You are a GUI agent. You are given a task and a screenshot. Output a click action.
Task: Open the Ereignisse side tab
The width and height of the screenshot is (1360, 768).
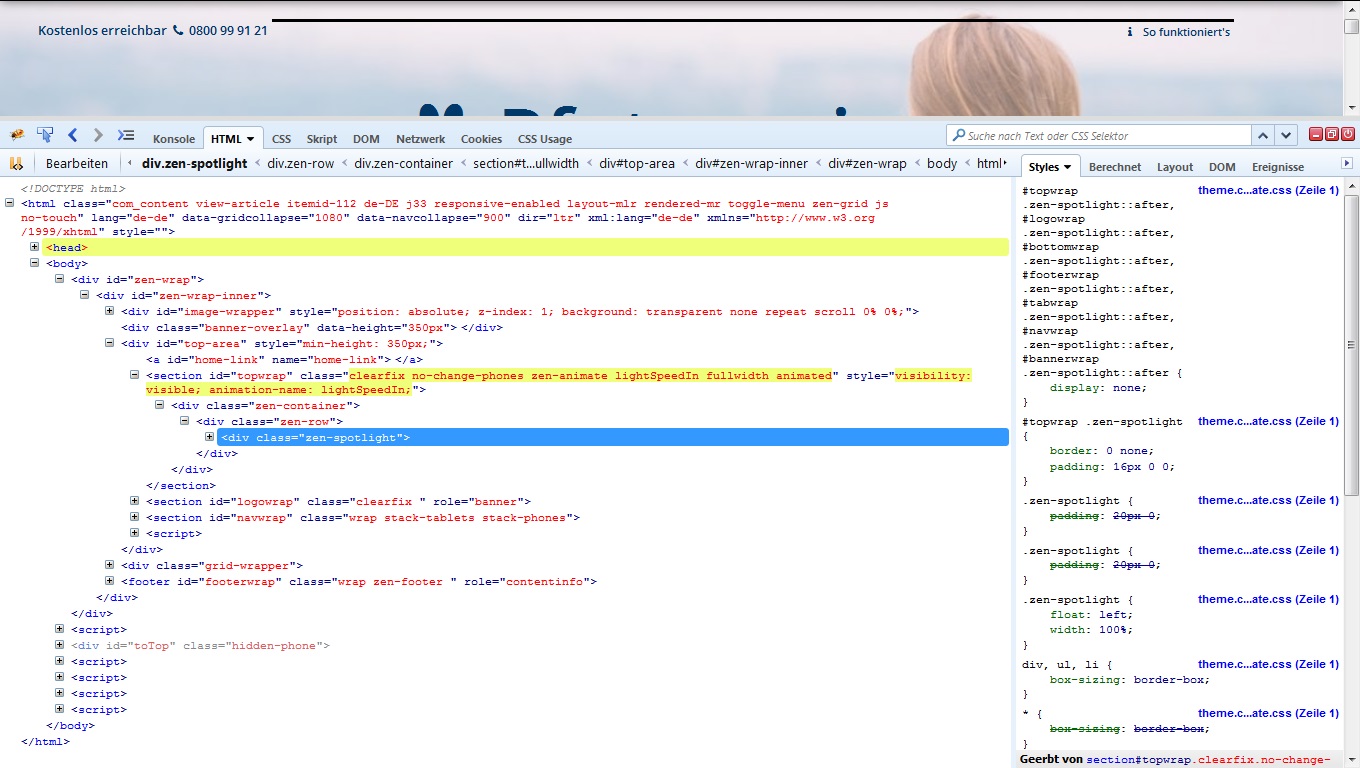pos(1278,167)
